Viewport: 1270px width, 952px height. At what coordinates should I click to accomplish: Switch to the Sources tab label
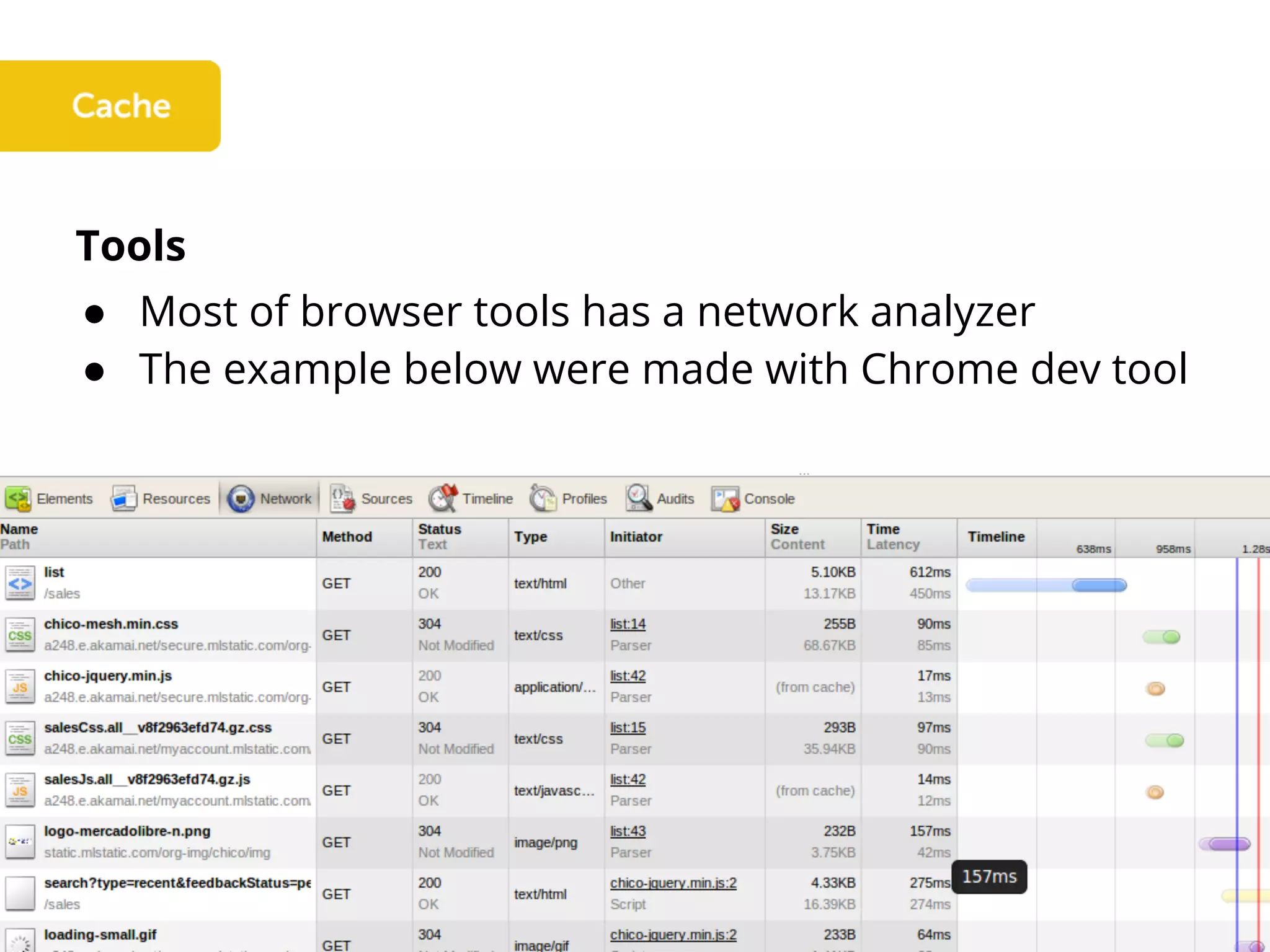(386, 499)
